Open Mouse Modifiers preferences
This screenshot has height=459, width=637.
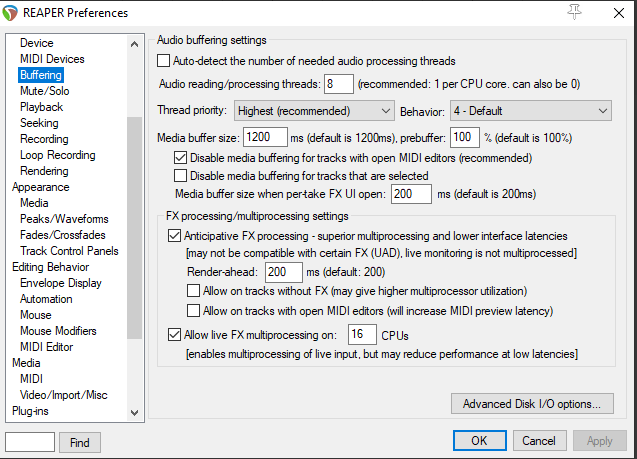[58, 331]
